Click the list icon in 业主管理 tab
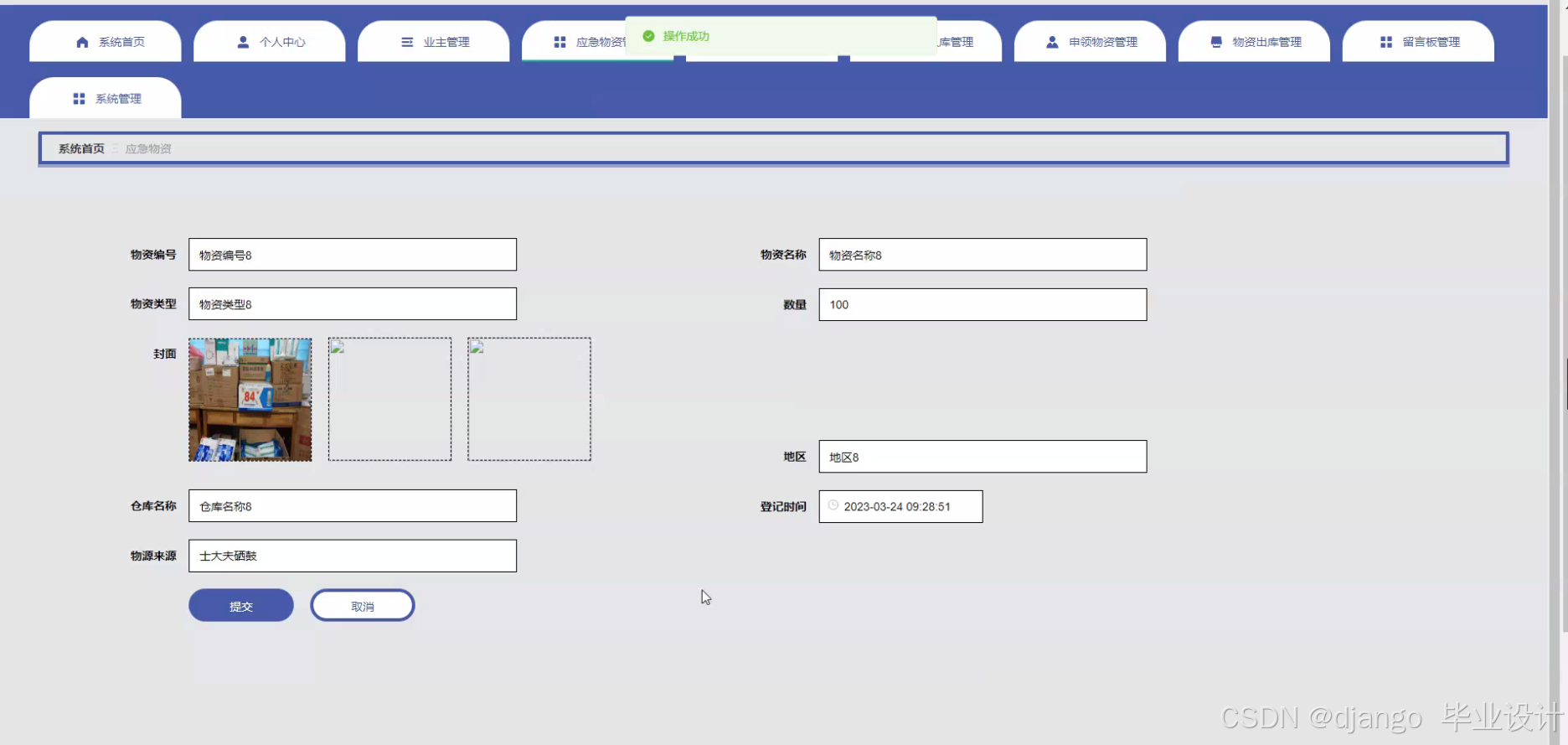 point(407,42)
